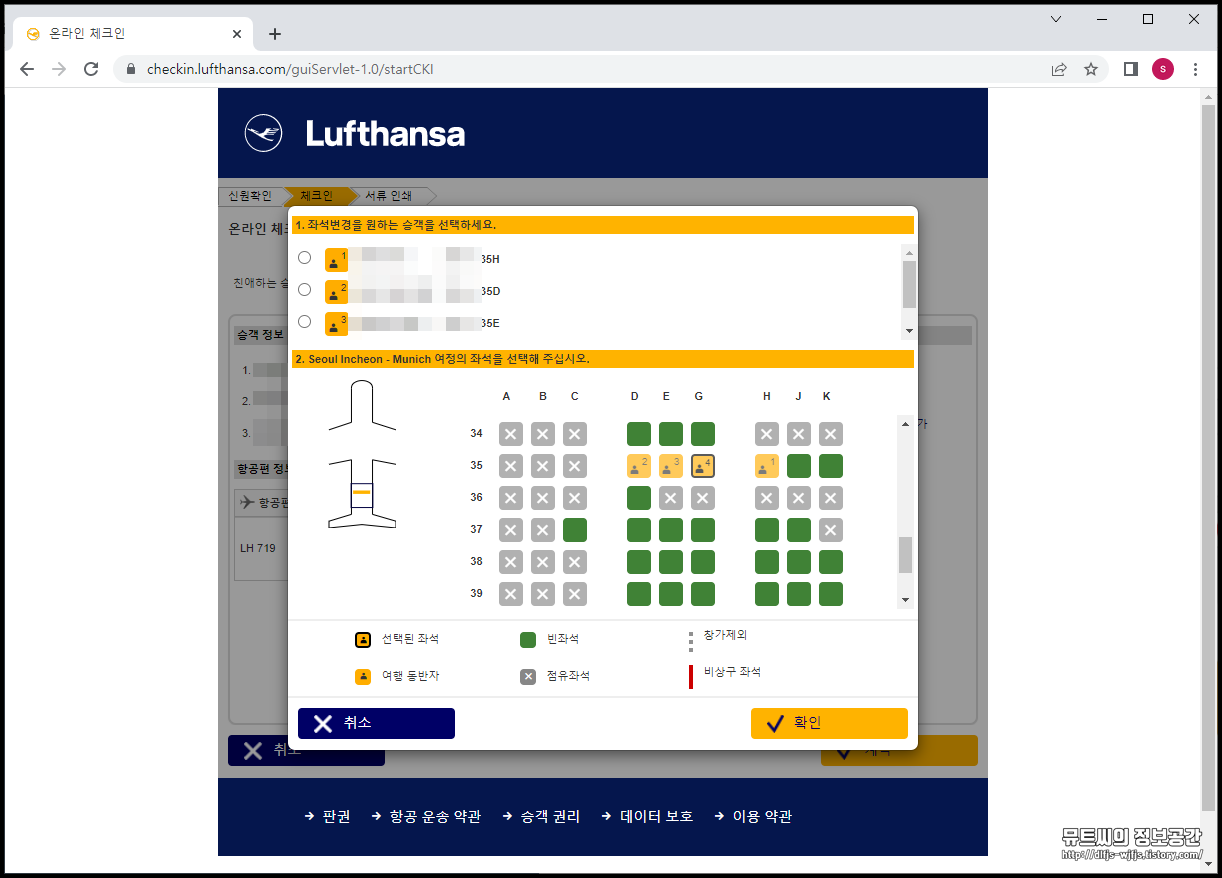1222x878 pixels.
Task: Open the 서류 인쇄 step tab
Action: click(x=388, y=196)
